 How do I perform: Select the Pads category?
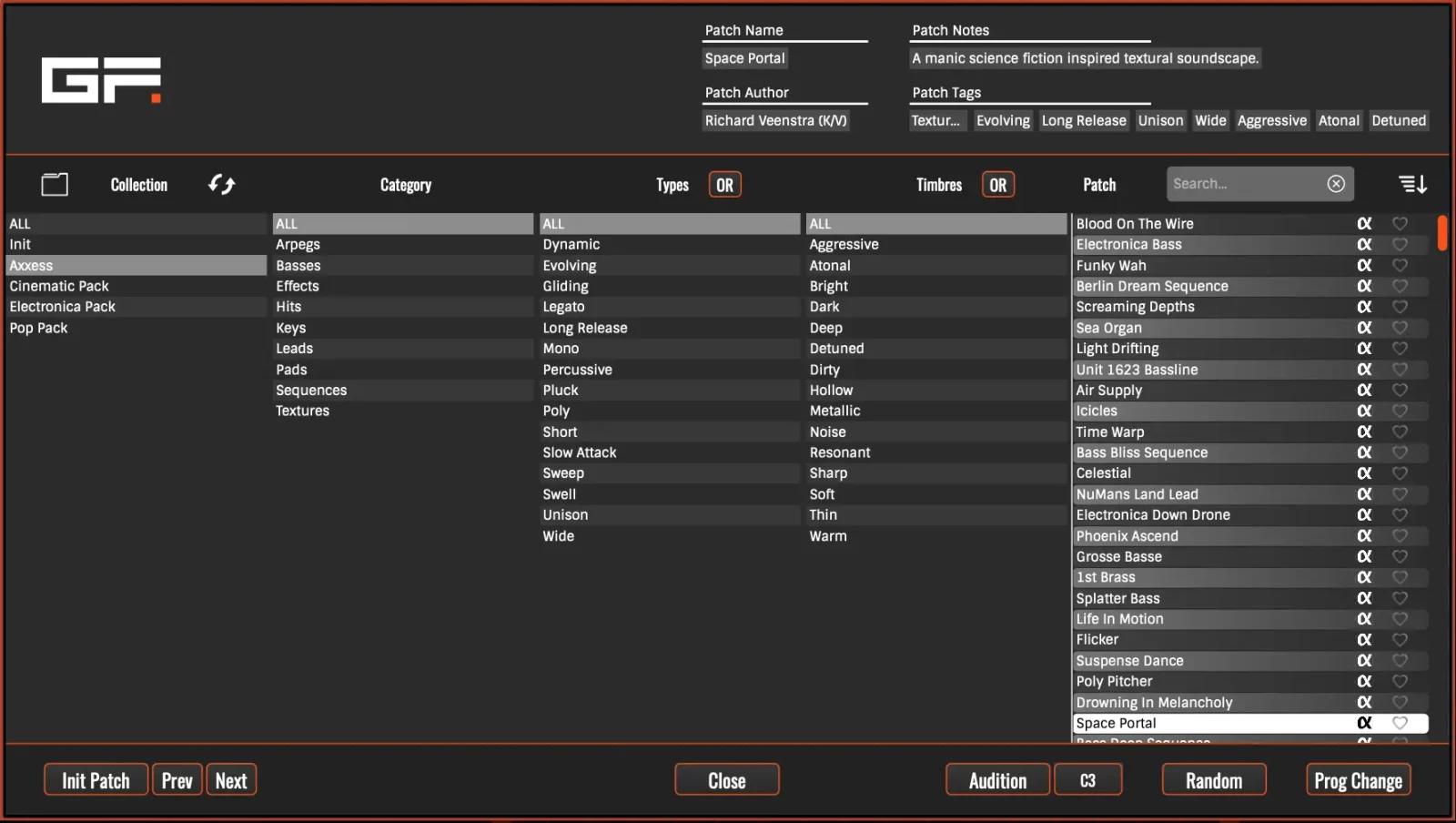[291, 369]
